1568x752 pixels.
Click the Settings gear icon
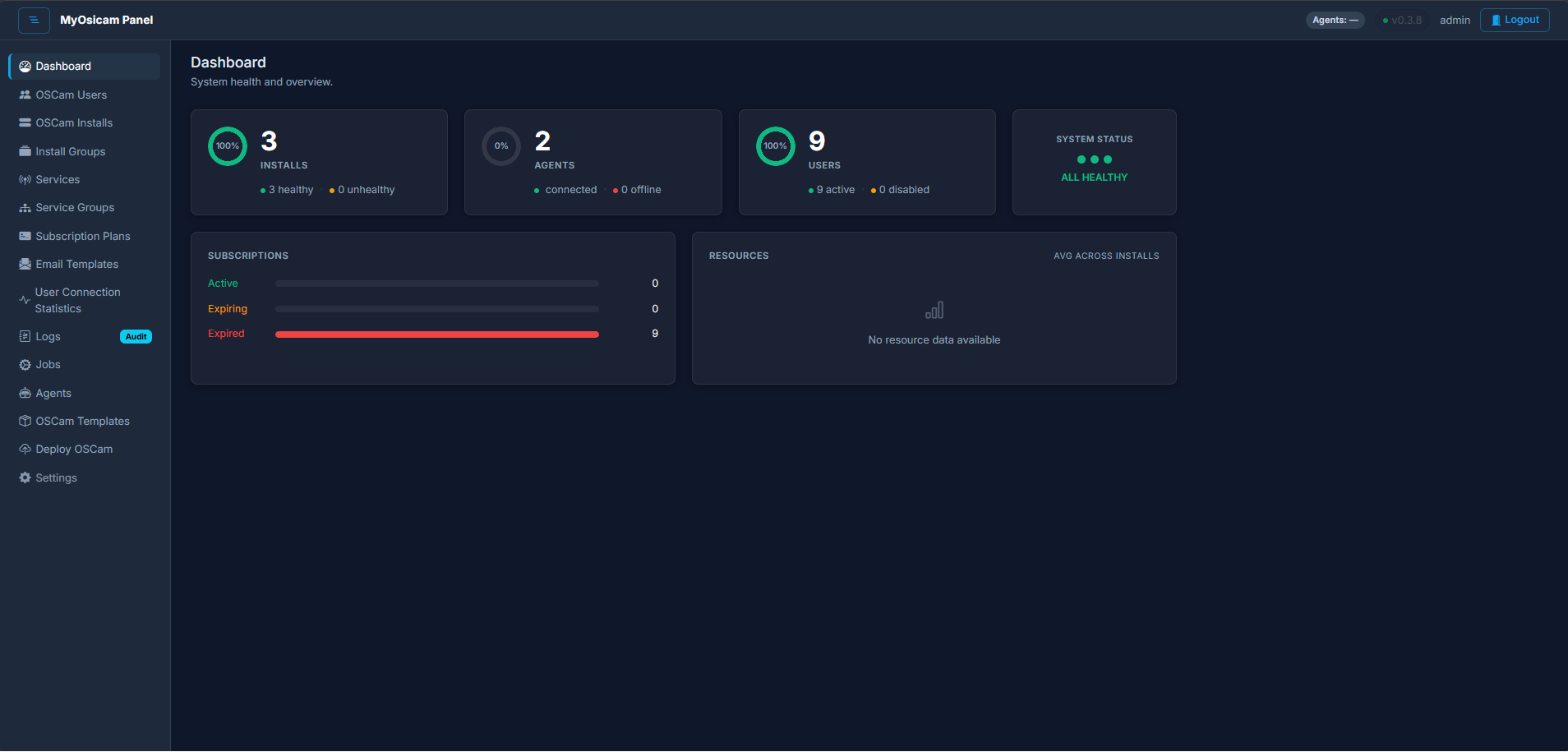pyautogui.click(x=25, y=477)
